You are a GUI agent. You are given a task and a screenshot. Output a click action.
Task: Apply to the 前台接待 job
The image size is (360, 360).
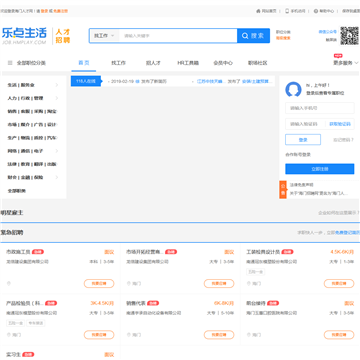pyautogui.click(x=339, y=335)
